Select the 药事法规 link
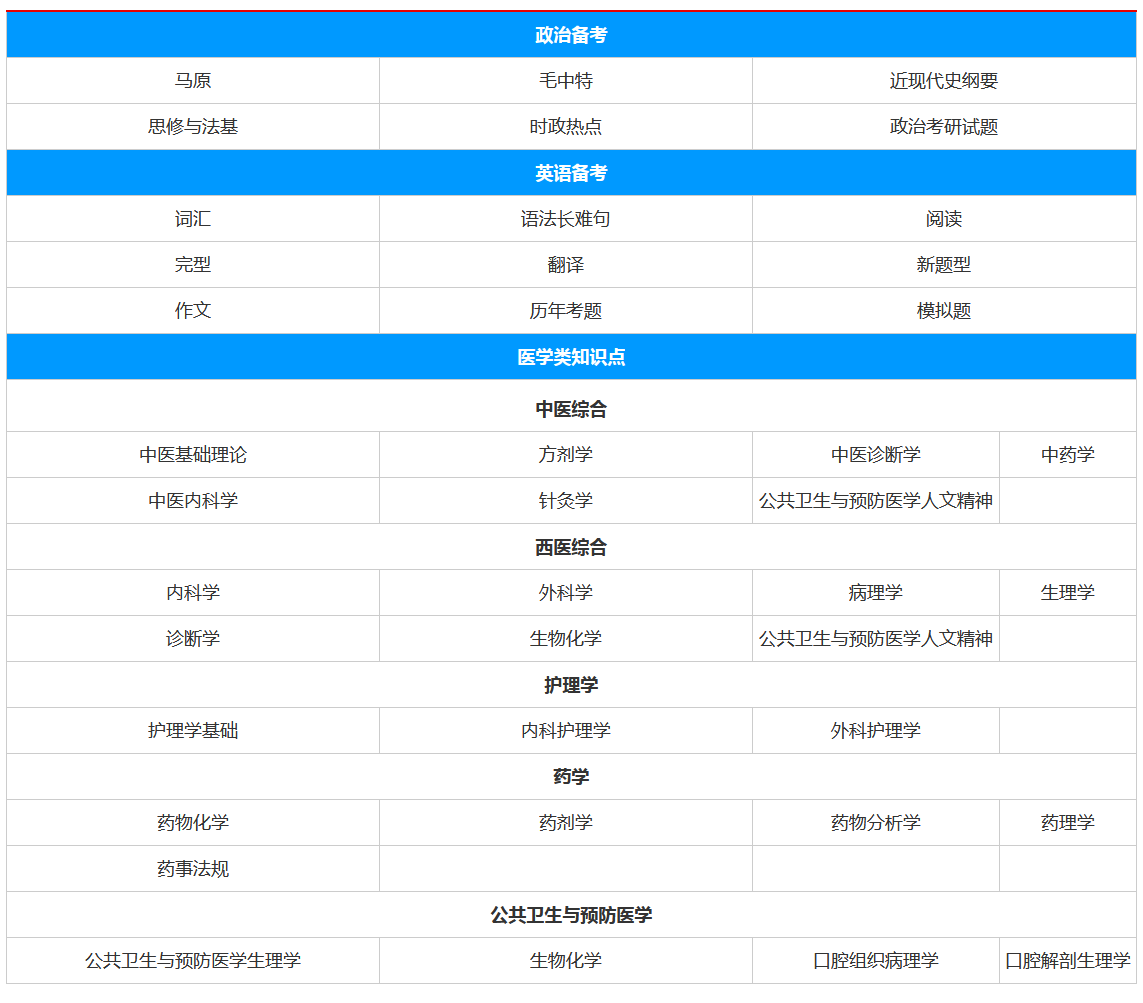 click(x=193, y=869)
